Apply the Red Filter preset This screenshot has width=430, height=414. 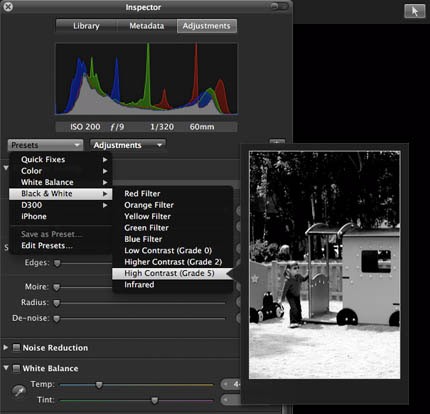pyautogui.click(x=172, y=194)
